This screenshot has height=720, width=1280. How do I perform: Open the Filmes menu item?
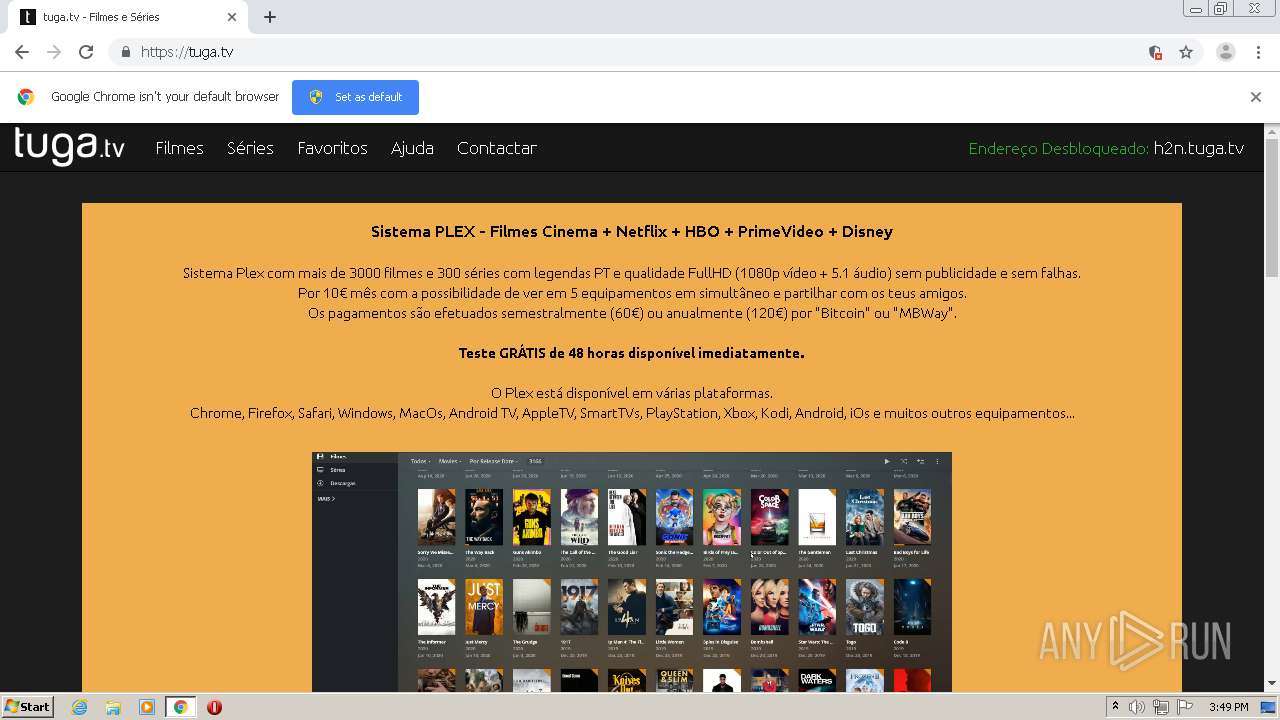[179, 148]
